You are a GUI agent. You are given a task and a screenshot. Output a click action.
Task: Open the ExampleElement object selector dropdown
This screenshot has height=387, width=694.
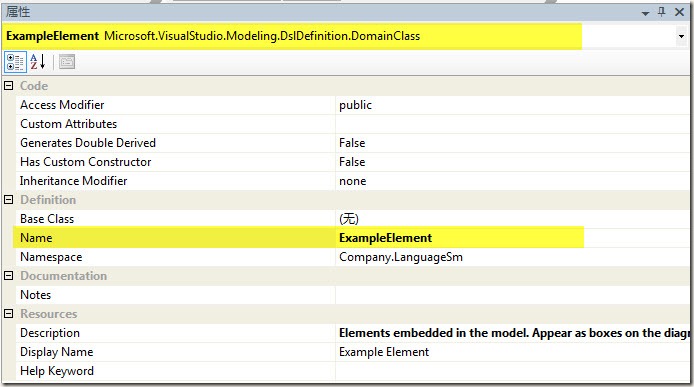[x=681, y=36]
